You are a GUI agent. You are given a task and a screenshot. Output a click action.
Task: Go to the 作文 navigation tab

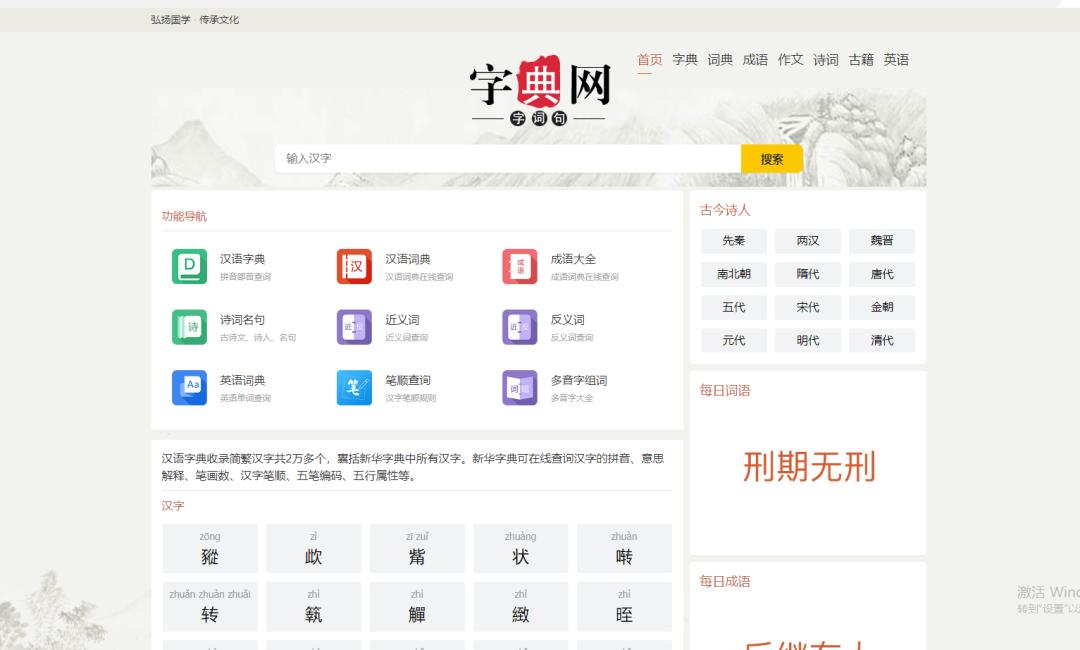pos(790,60)
